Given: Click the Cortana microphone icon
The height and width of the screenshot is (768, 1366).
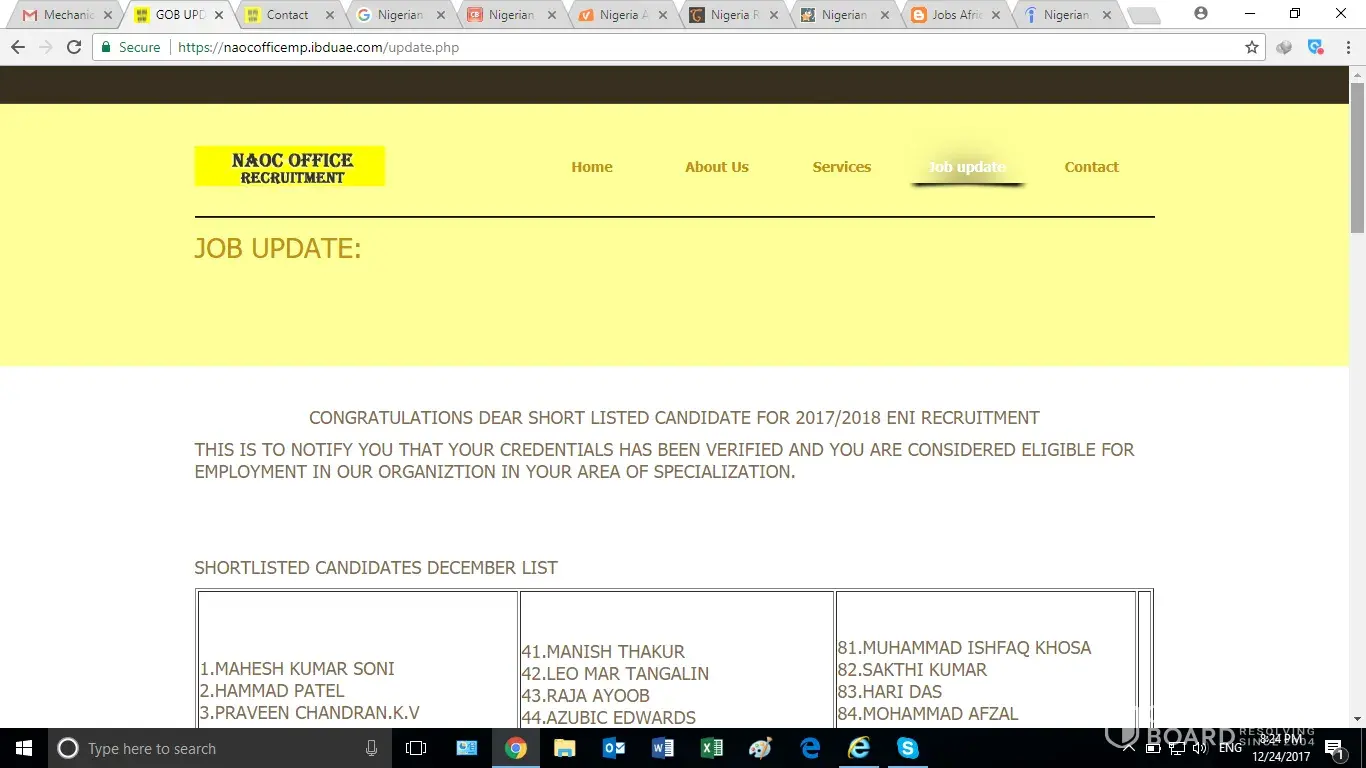Looking at the screenshot, I should pyautogui.click(x=371, y=748).
